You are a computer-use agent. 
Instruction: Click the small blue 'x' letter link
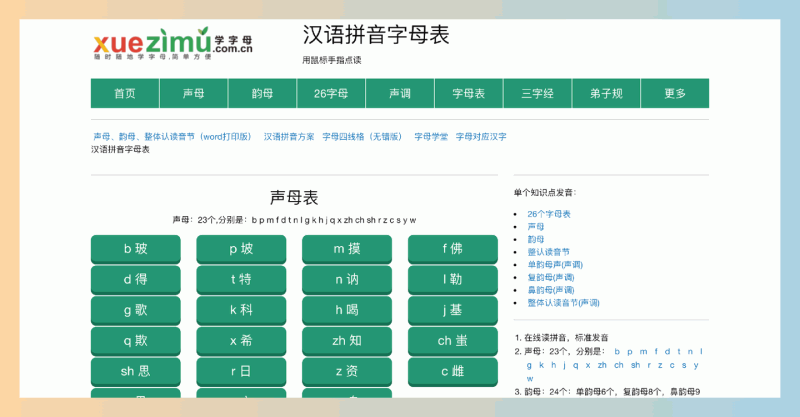coord(588,365)
